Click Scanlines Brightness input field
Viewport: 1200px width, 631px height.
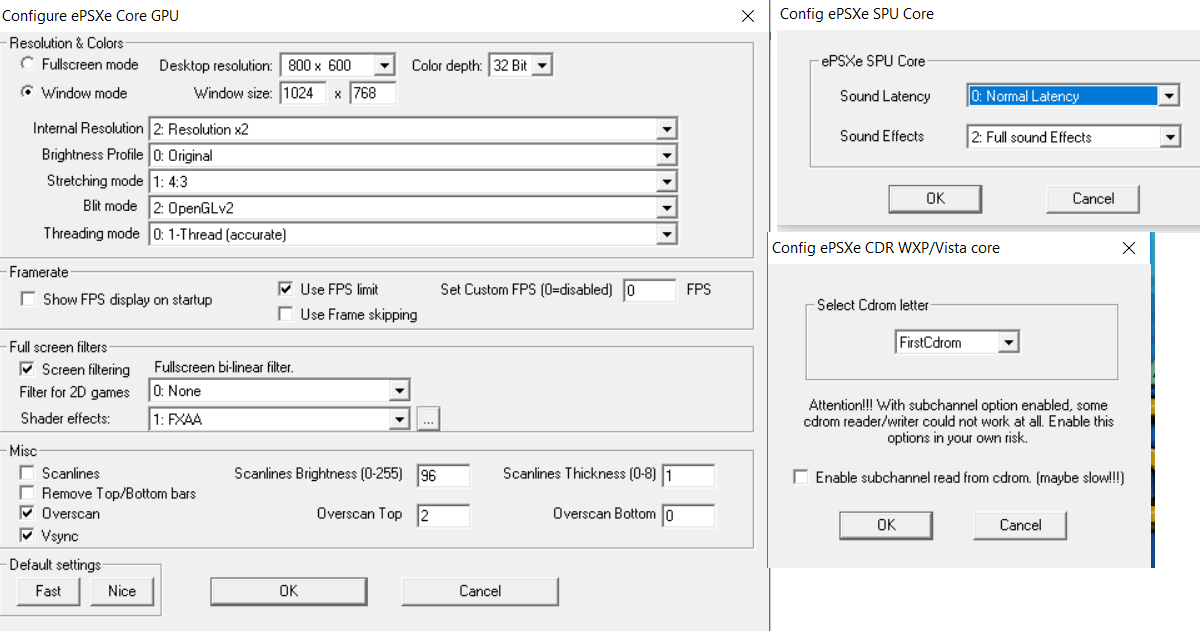click(443, 475)
